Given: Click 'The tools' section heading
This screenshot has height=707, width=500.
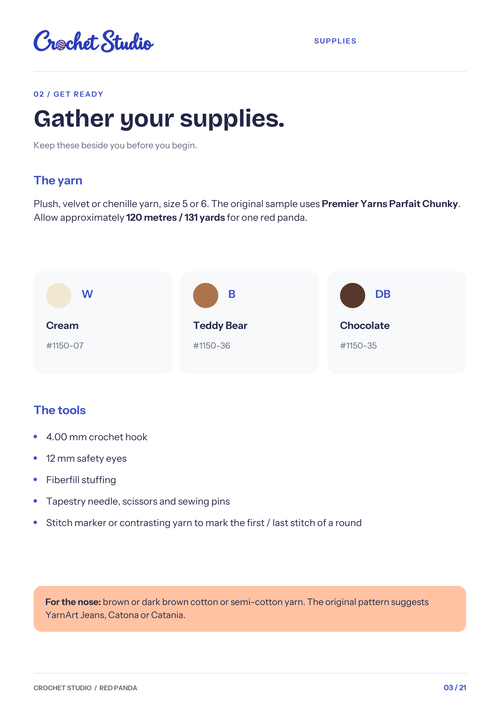Looking at the screenshot, I should 60,410.
